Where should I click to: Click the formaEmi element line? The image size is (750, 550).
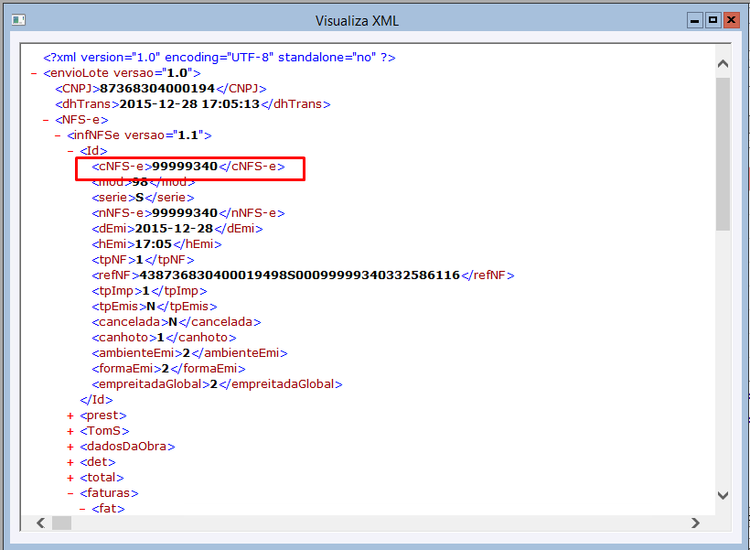(168, 368)
